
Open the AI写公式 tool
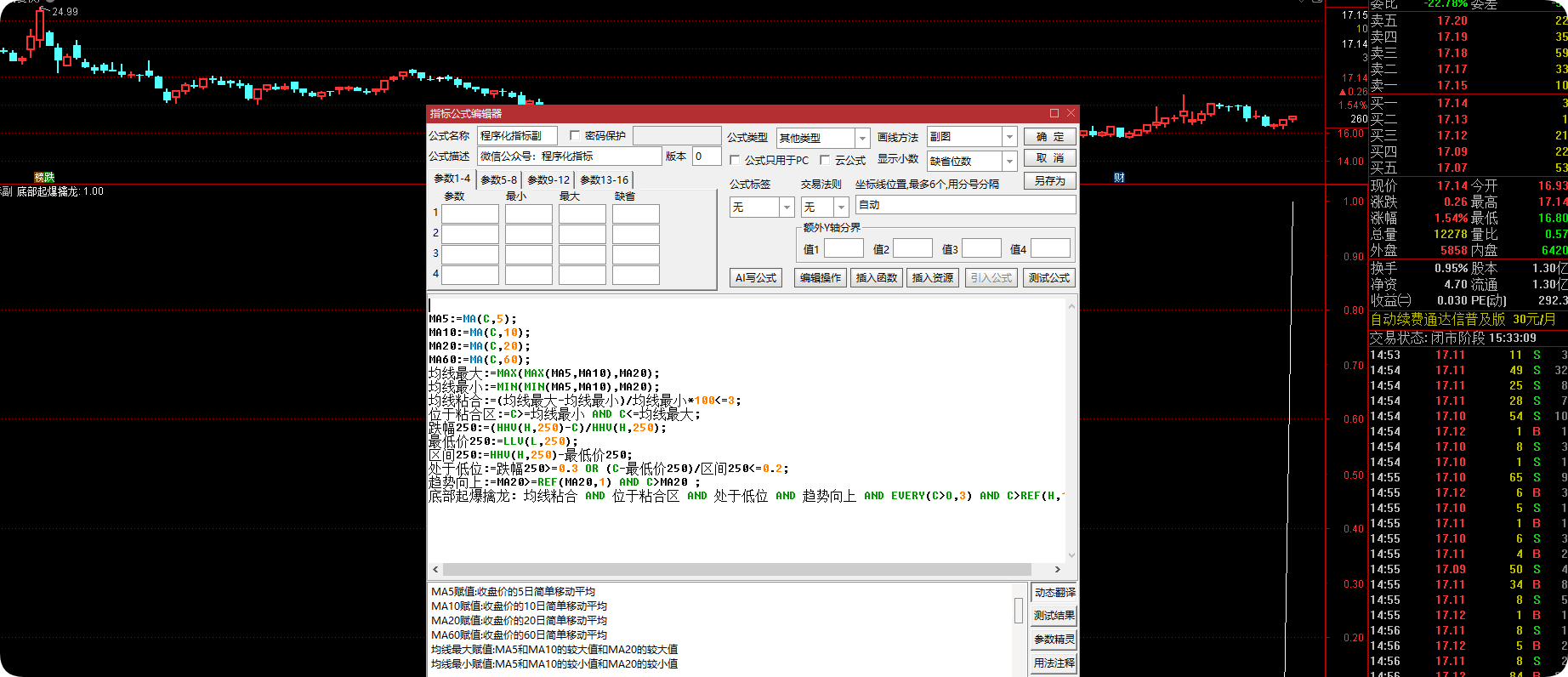click(756, 278)
